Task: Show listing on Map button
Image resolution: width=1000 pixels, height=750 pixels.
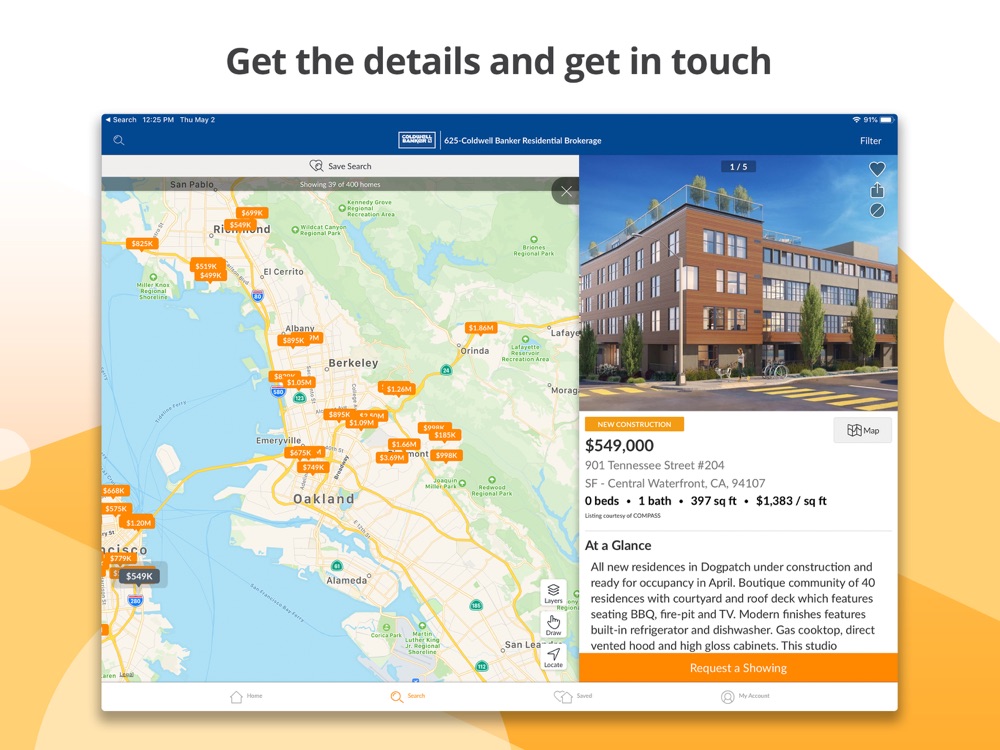Action: click(862, 430)
